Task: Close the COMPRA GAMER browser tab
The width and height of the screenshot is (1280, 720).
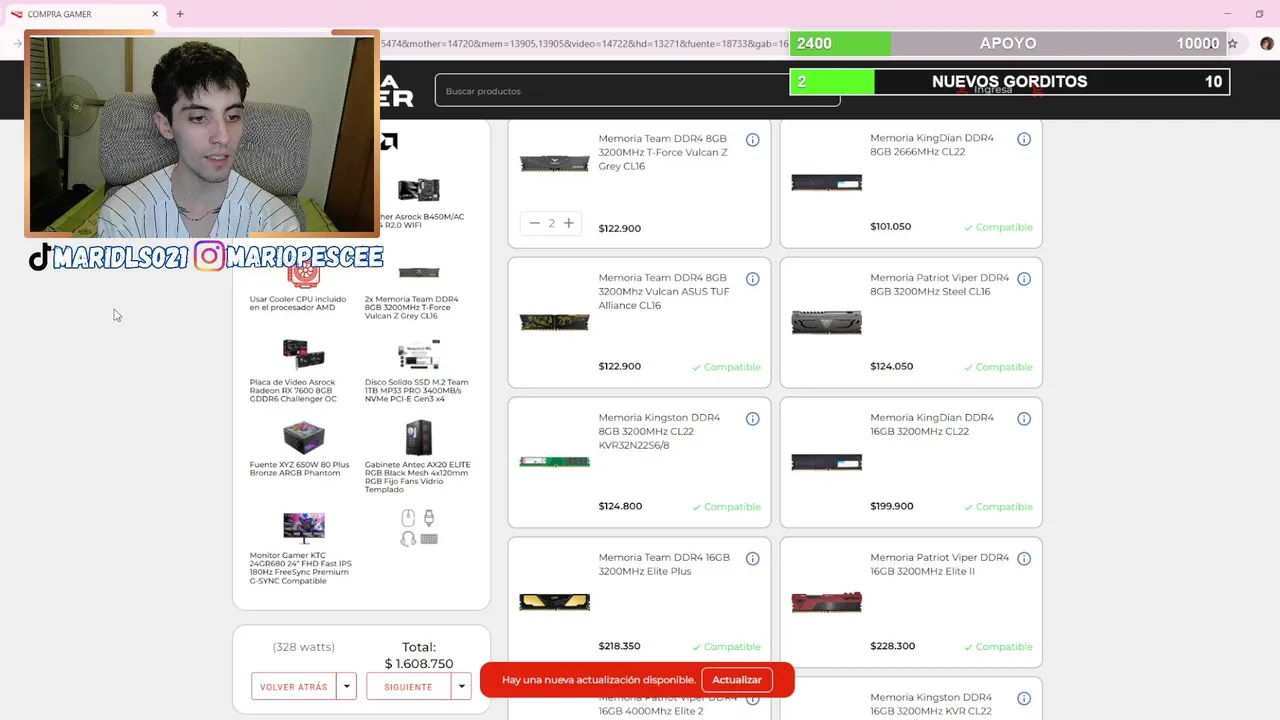Action: (x=155, y=14)
